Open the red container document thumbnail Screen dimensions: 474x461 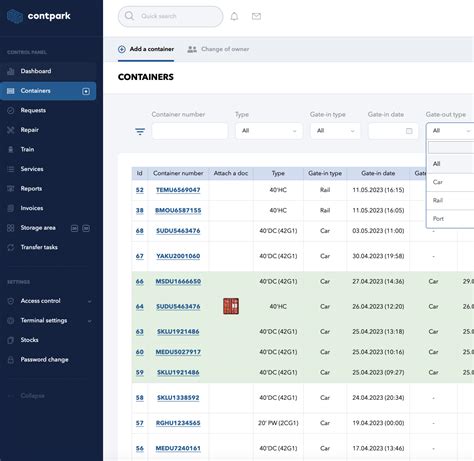tap(231, 306)
